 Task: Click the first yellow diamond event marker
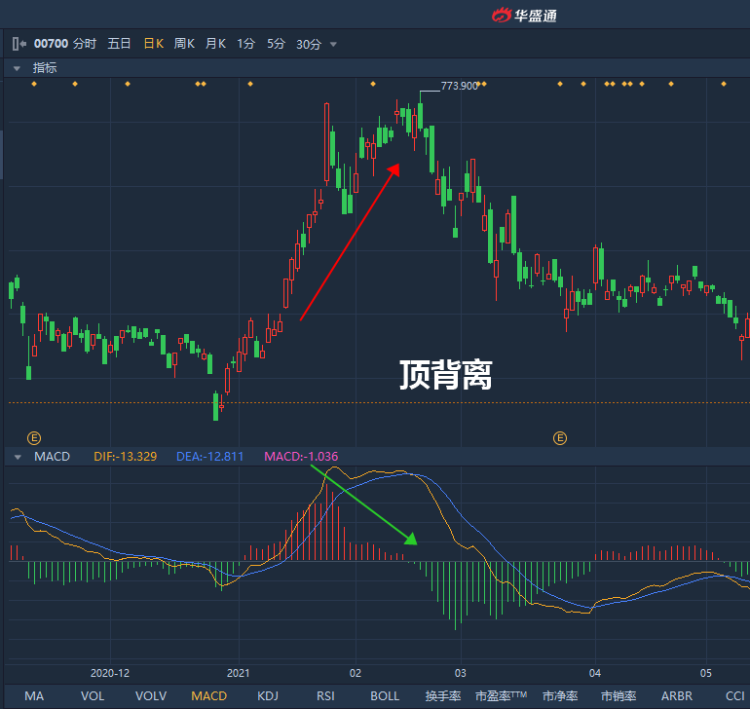(34, 84)
